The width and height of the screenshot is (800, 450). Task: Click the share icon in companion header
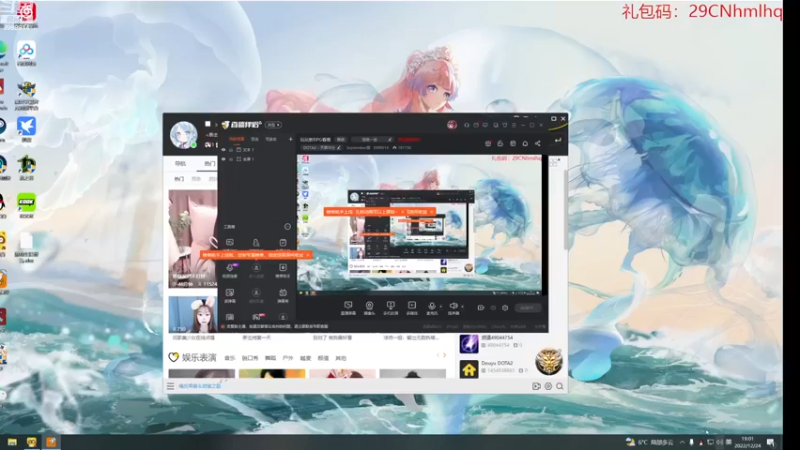pos(538,143)
